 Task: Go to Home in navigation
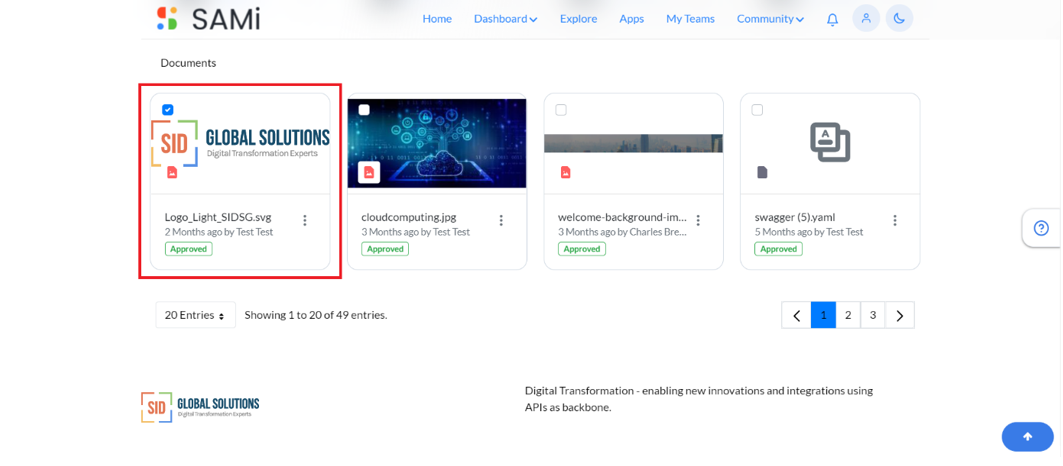click(437, 19)
